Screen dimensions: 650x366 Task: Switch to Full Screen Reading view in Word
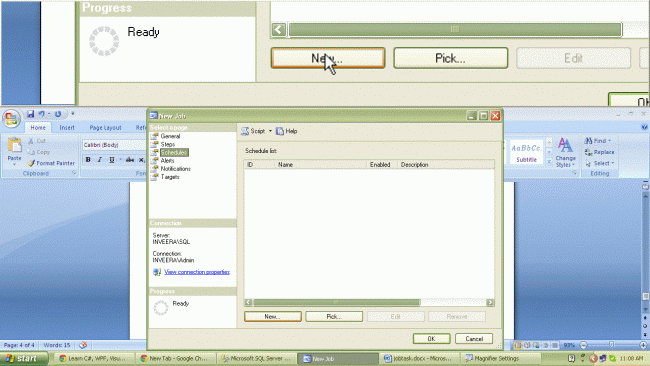coord(527,345)
